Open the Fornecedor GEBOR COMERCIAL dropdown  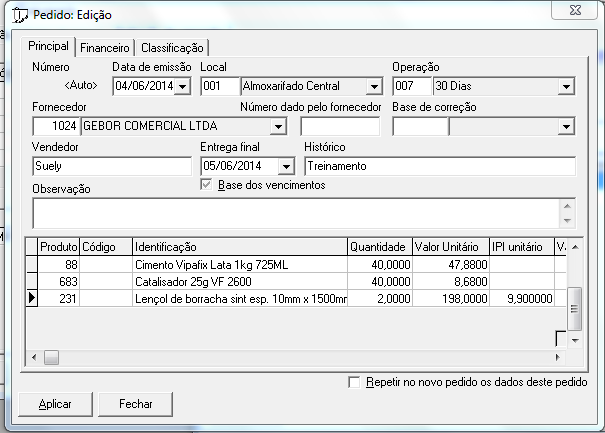tap(277, 127)
